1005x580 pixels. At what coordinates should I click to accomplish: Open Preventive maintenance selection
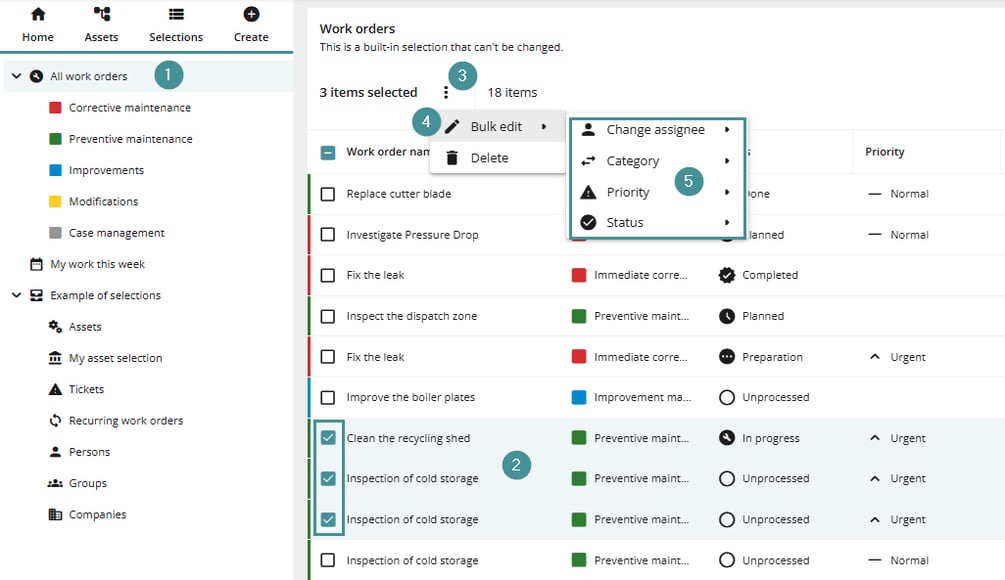pyautogui.click(x=130, y=139)
